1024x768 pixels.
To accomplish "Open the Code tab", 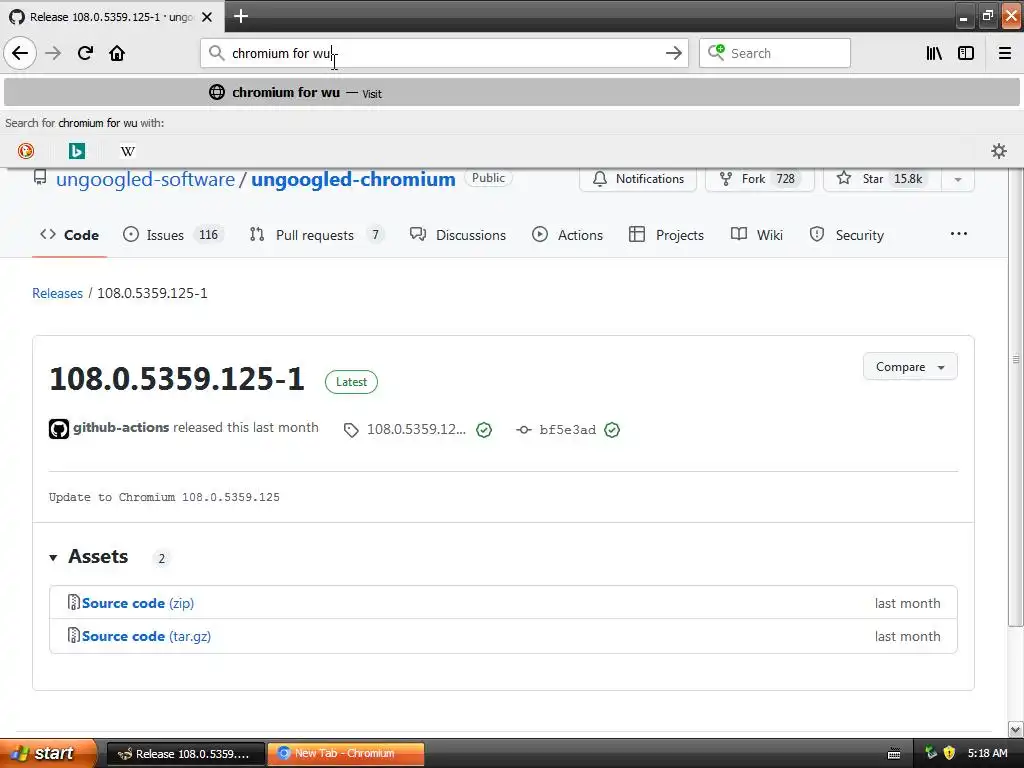I will 69,235.
